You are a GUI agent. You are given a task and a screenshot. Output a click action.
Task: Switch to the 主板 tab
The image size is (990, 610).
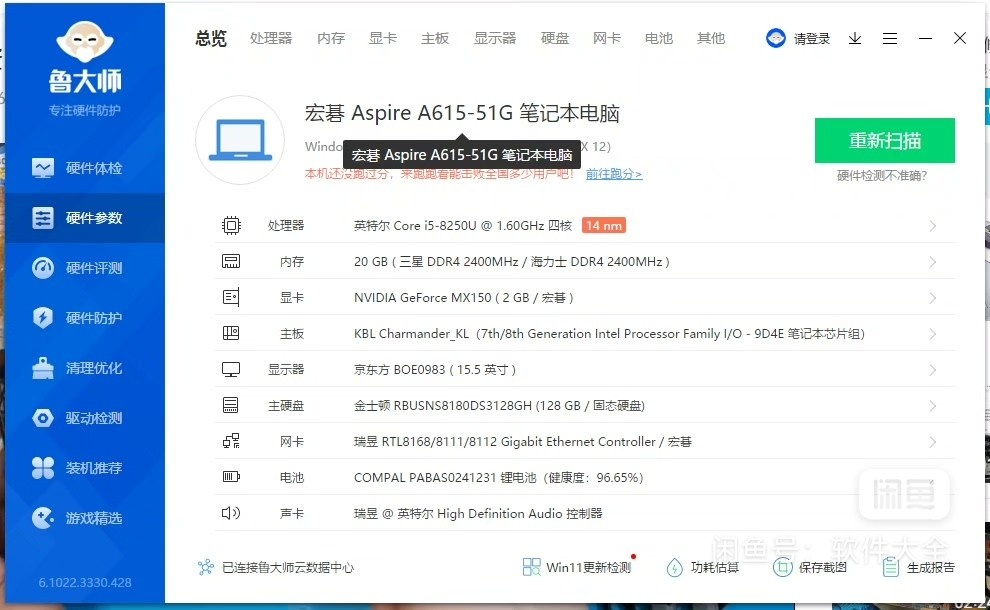tap(435, 39)
